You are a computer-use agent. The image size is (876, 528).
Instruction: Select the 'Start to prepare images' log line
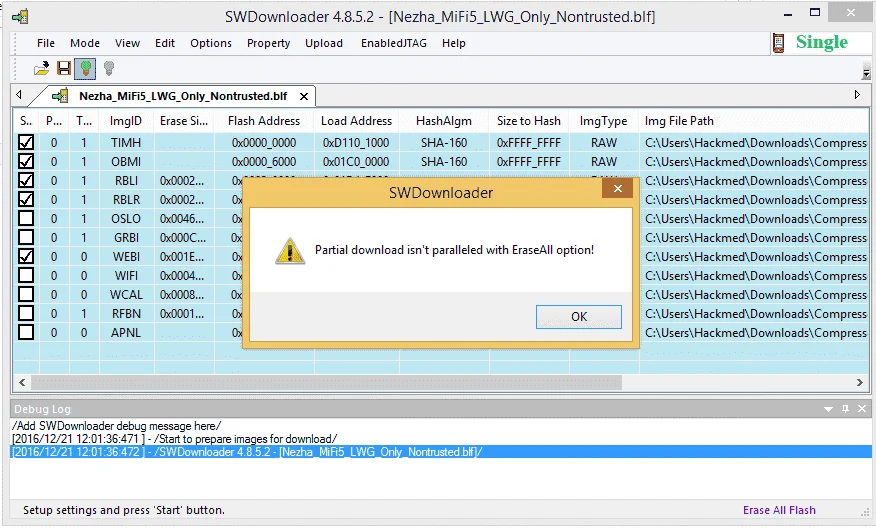point(174,439)
